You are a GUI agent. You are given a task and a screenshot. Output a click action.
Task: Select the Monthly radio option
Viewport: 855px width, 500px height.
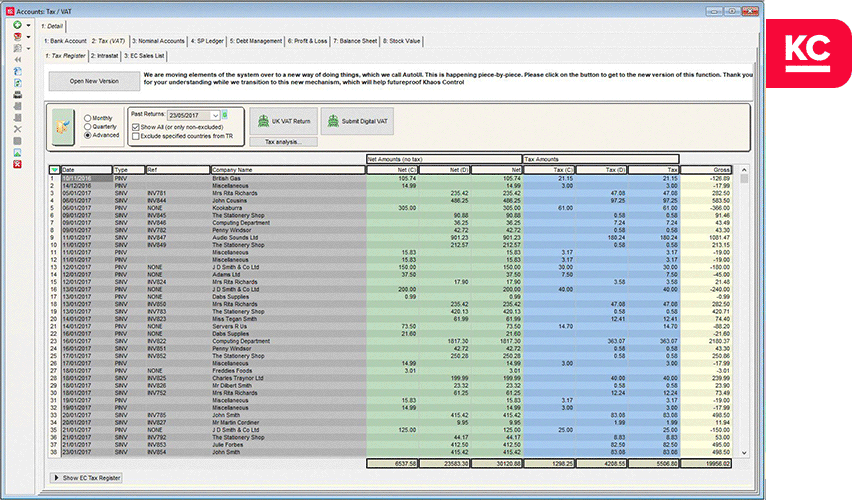[87, 118]
